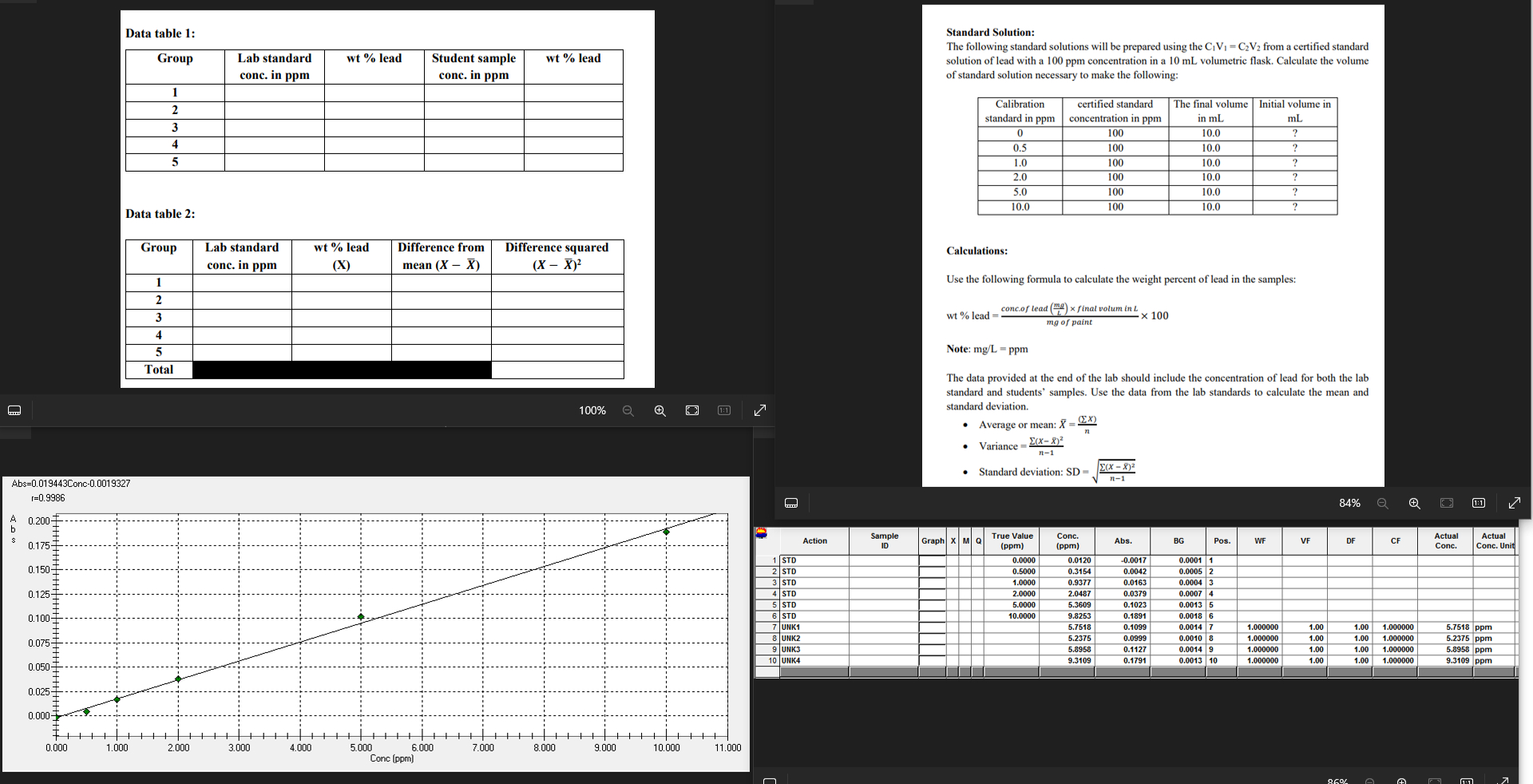The image size is (1533, 784).
Task: Click the expand arrow on the lower viewer toolbar
Action: click(1515, 503)
